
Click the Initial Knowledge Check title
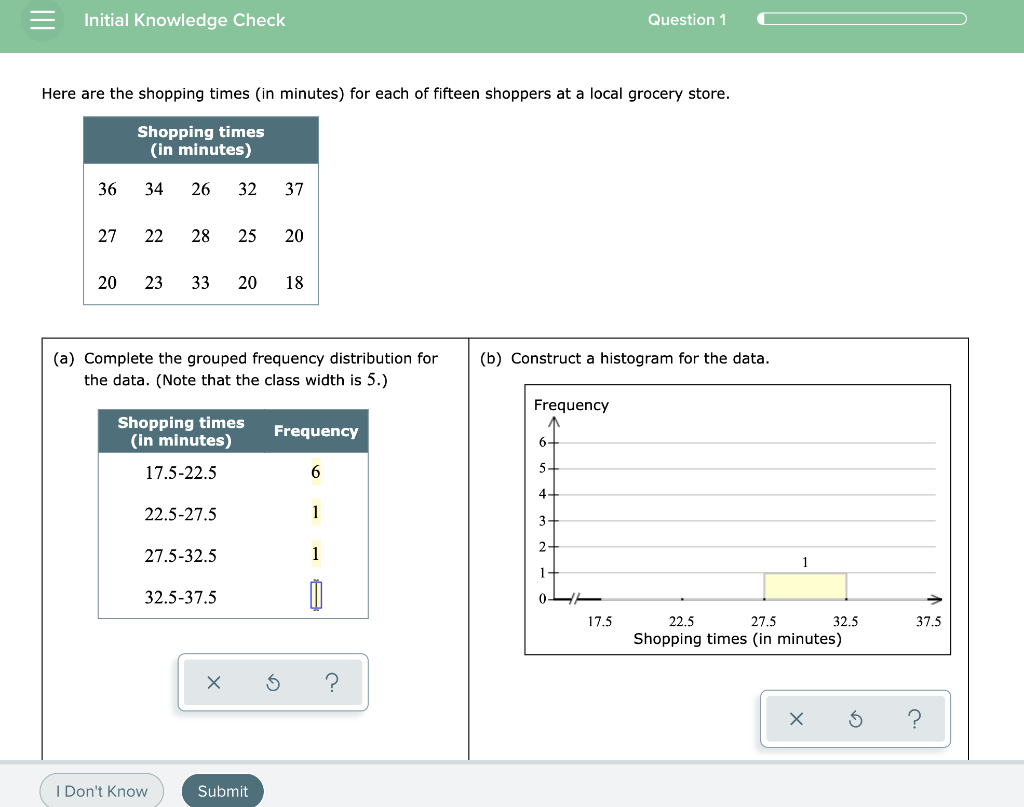pos(185,19)
